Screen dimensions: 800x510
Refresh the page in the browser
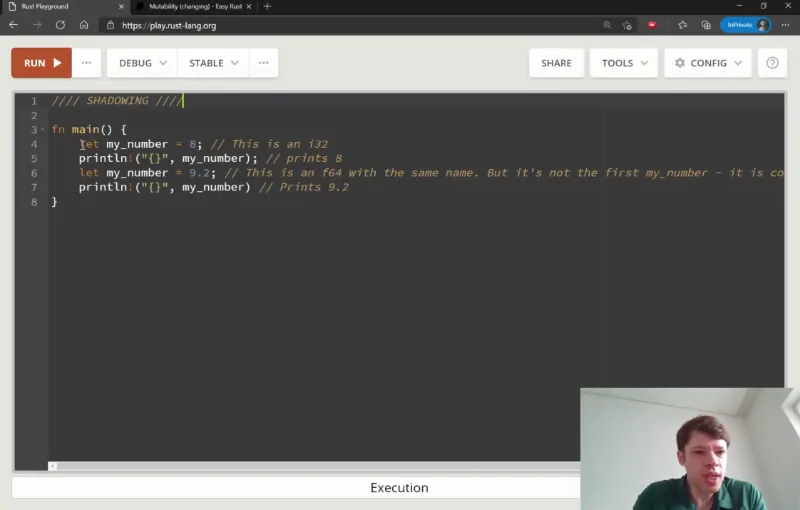tap(60, 25)
